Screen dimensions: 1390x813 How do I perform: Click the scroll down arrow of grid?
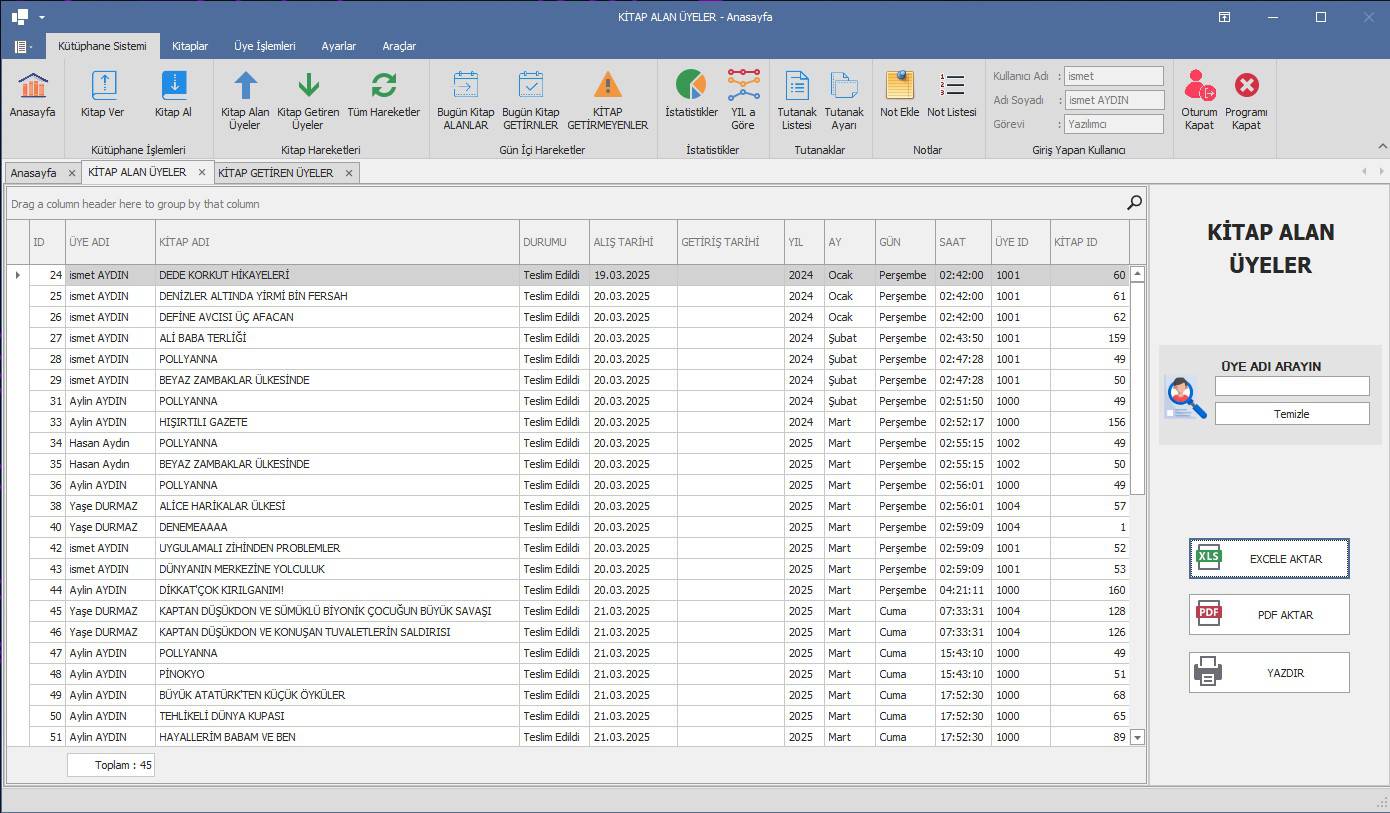coord(1137,737)
